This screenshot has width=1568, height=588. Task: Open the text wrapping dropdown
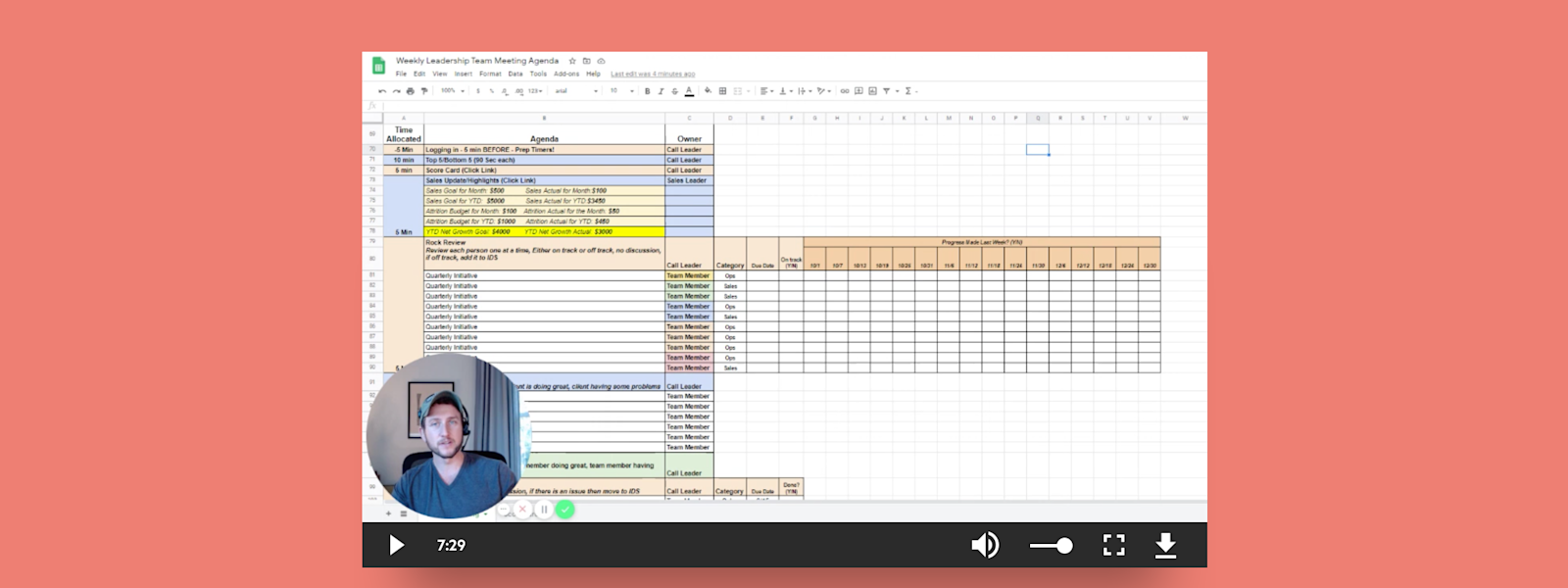tap(805, 91)
